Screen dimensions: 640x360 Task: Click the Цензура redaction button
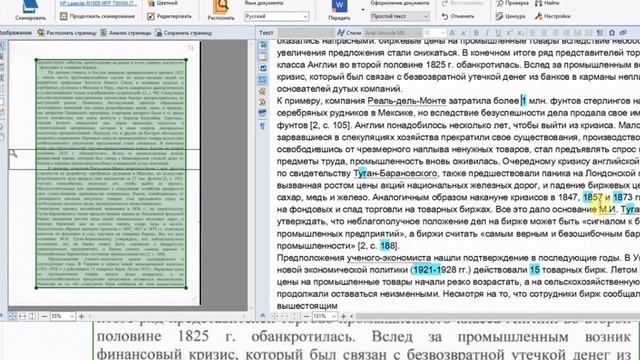click(x=510, y=16)
